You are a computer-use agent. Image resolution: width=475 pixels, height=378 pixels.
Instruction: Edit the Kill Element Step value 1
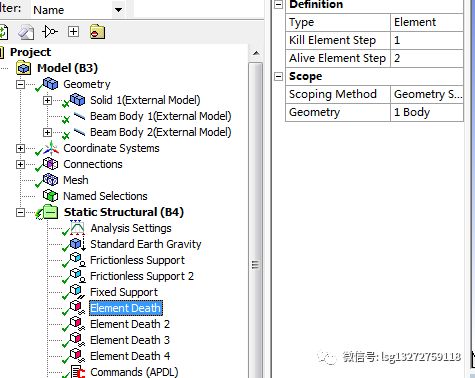click(x=427, y=40)
